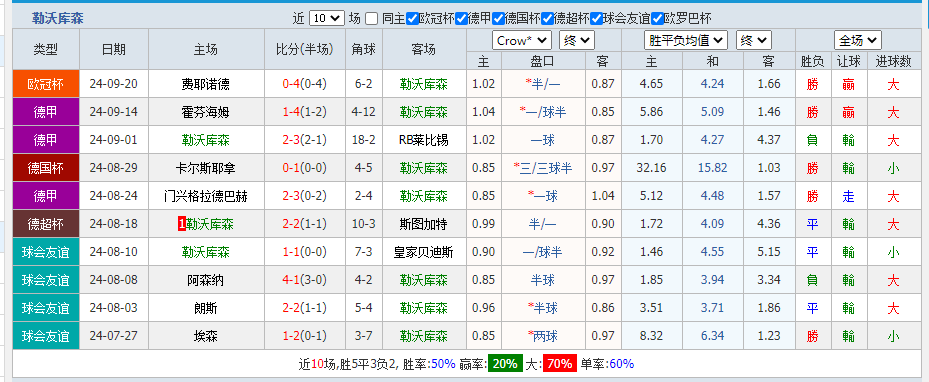Click the 类型 column header
Viewport: 929px width, 382px height.
point(46,50)
